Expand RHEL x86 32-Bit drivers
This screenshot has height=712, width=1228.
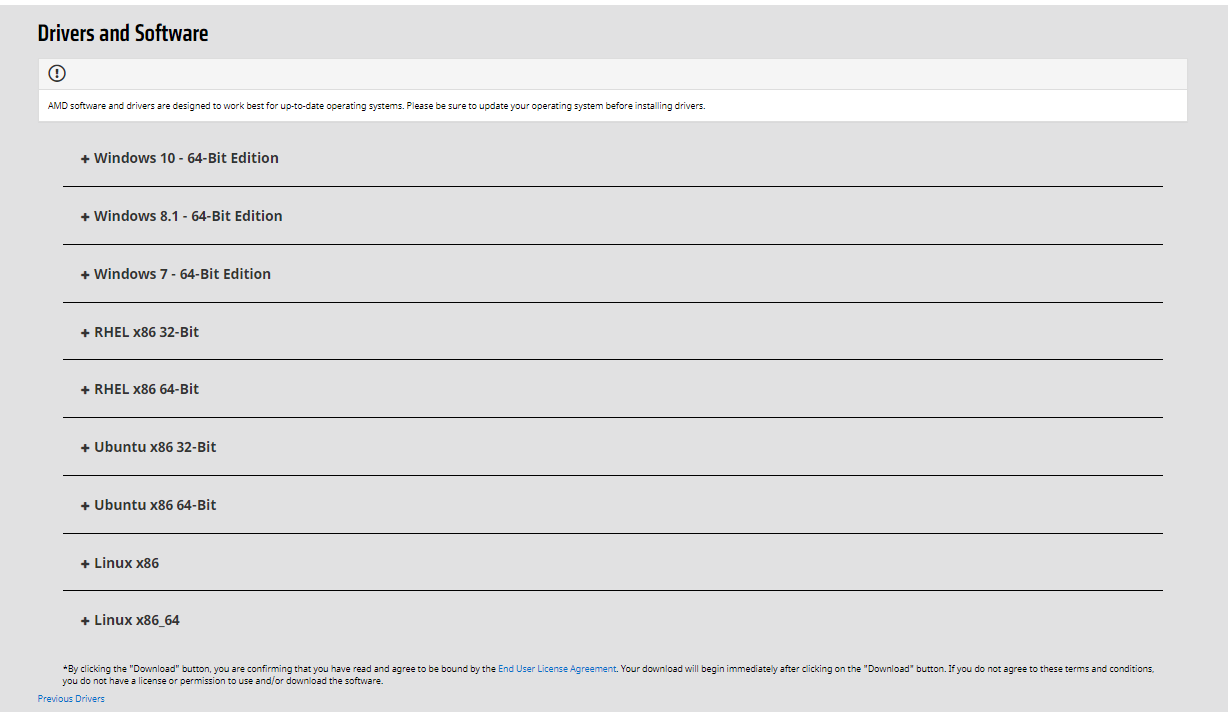(x=140, y=332)
